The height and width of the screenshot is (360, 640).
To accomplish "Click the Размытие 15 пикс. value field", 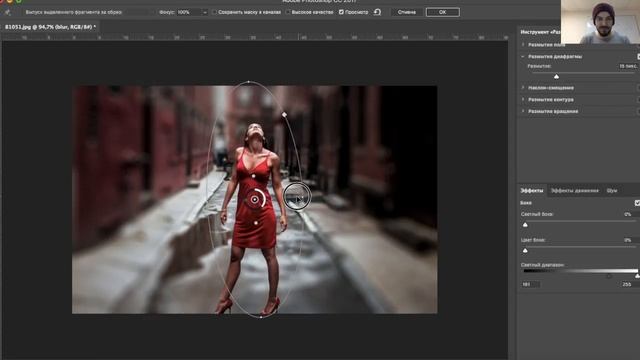I will coord(628,66).
